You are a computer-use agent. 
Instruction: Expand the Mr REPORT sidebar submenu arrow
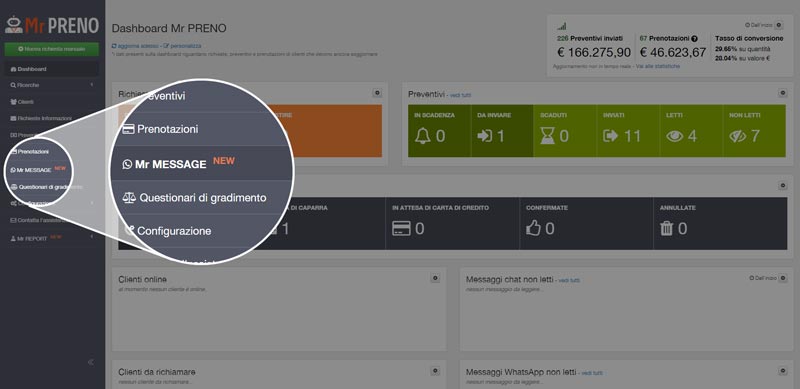92,237
